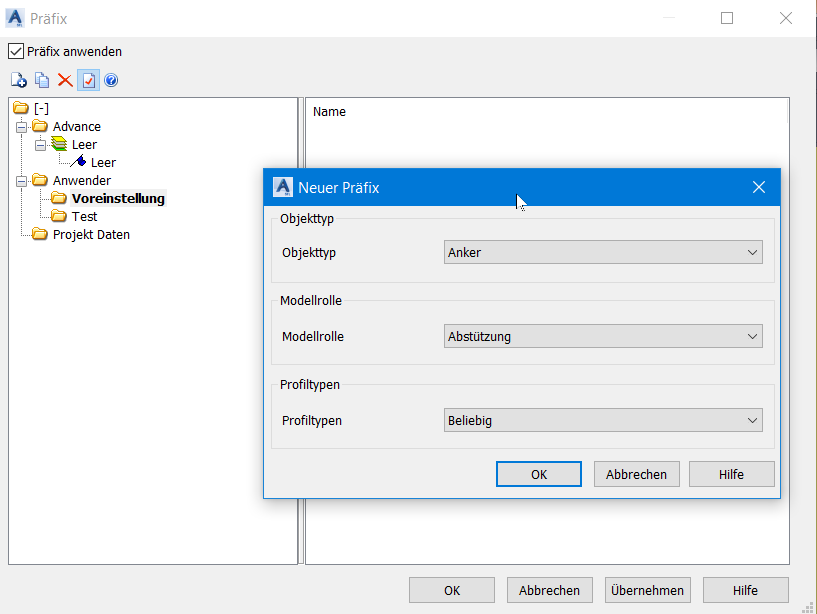Click the Projekt Daten folder icon
The height and width of the screenshot is (614, 817).
pyautogui.click(x=38, y=234)
